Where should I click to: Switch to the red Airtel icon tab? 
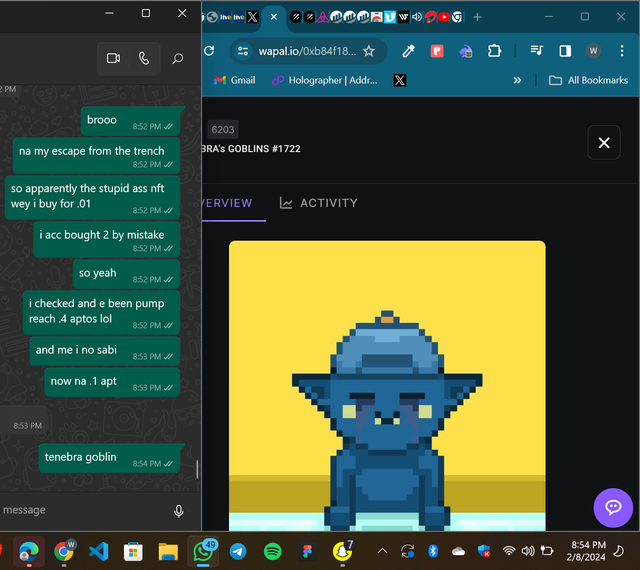pyautogui.click(x=430, y=17)
